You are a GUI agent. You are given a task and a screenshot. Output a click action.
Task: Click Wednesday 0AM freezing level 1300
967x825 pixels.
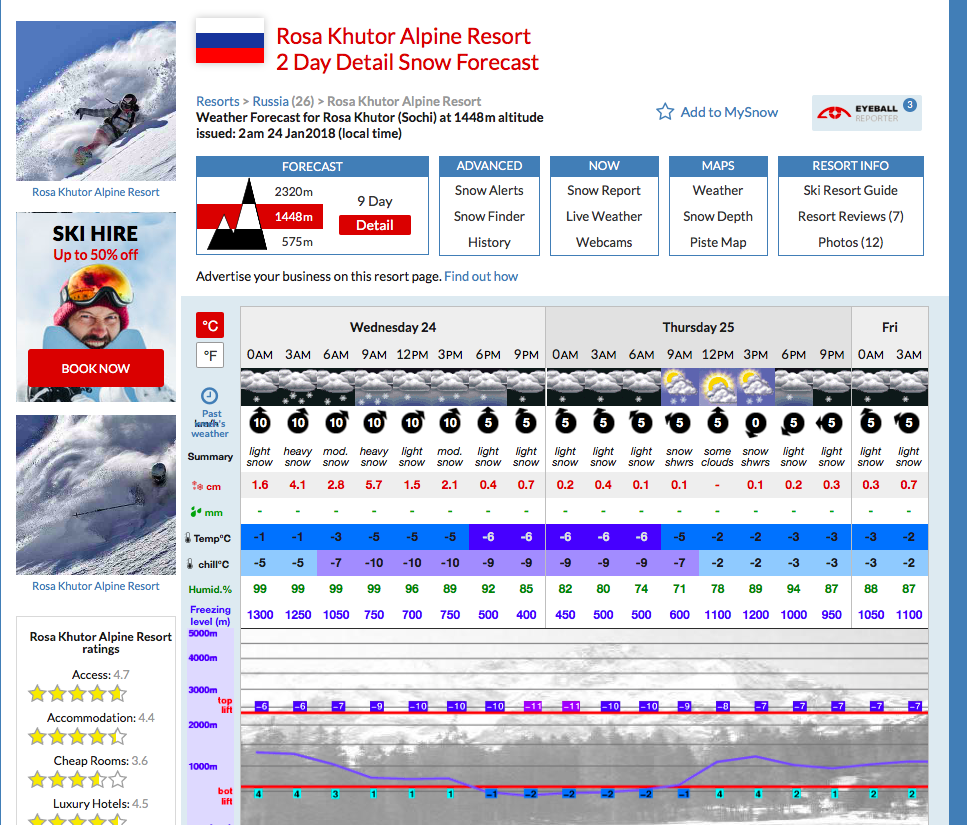point(260,615)
